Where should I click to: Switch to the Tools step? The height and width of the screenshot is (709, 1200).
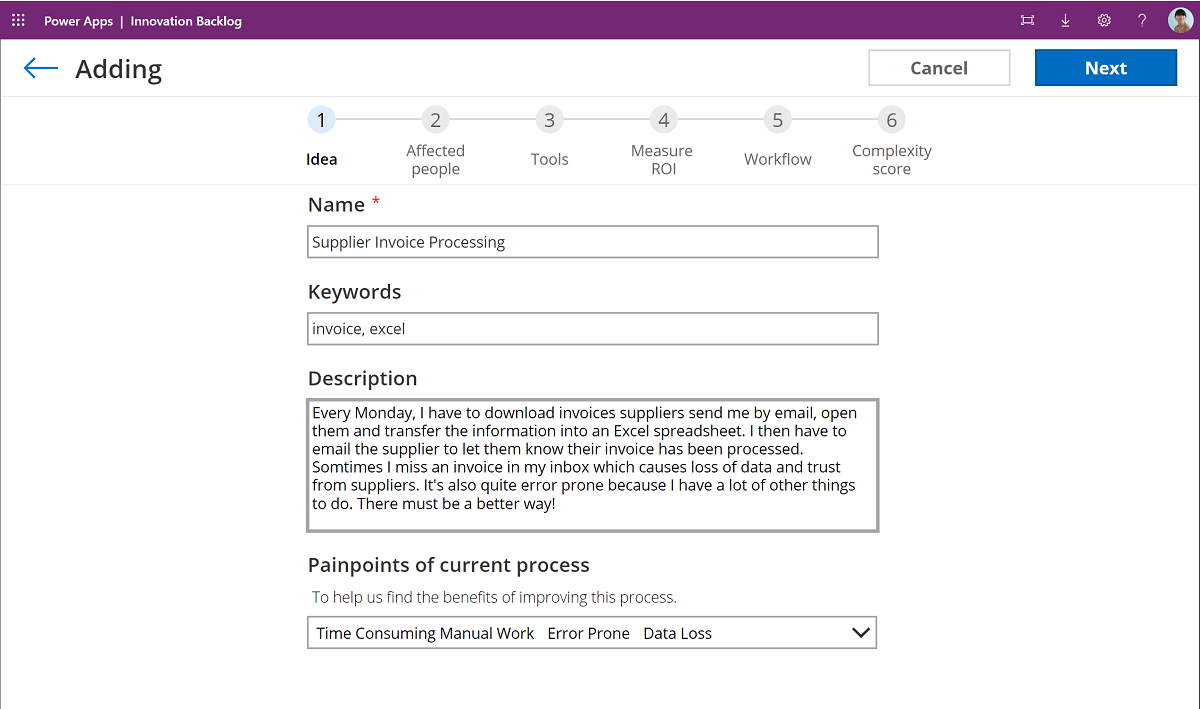pyautogui.click(x=549, y=119)
